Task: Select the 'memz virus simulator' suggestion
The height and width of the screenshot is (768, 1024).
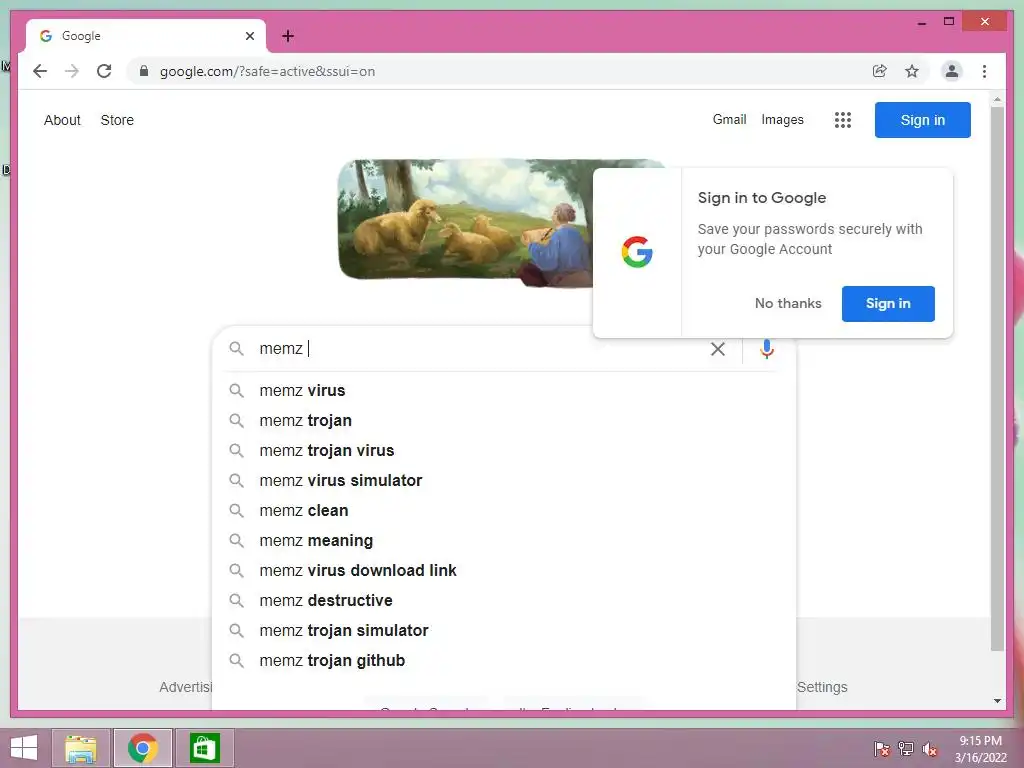Action: click(504, 481)
